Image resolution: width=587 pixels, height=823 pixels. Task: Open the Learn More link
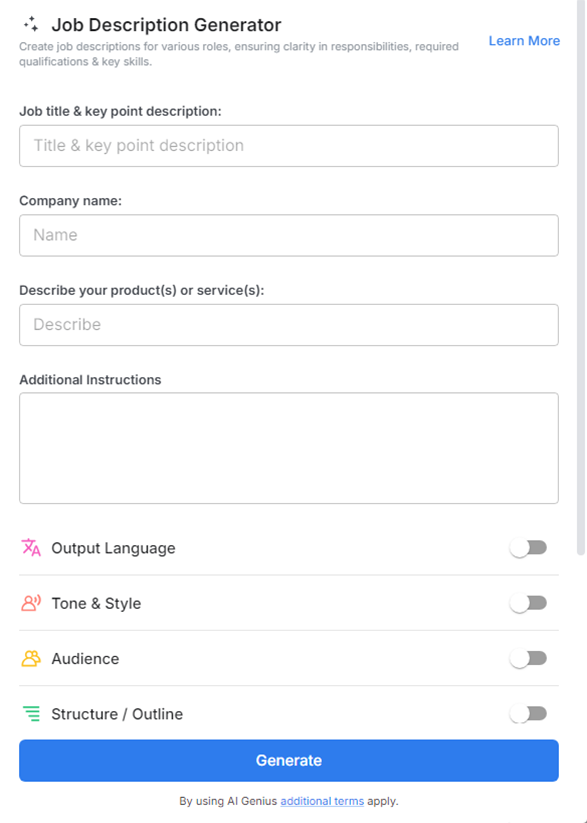tap(524, 41)
